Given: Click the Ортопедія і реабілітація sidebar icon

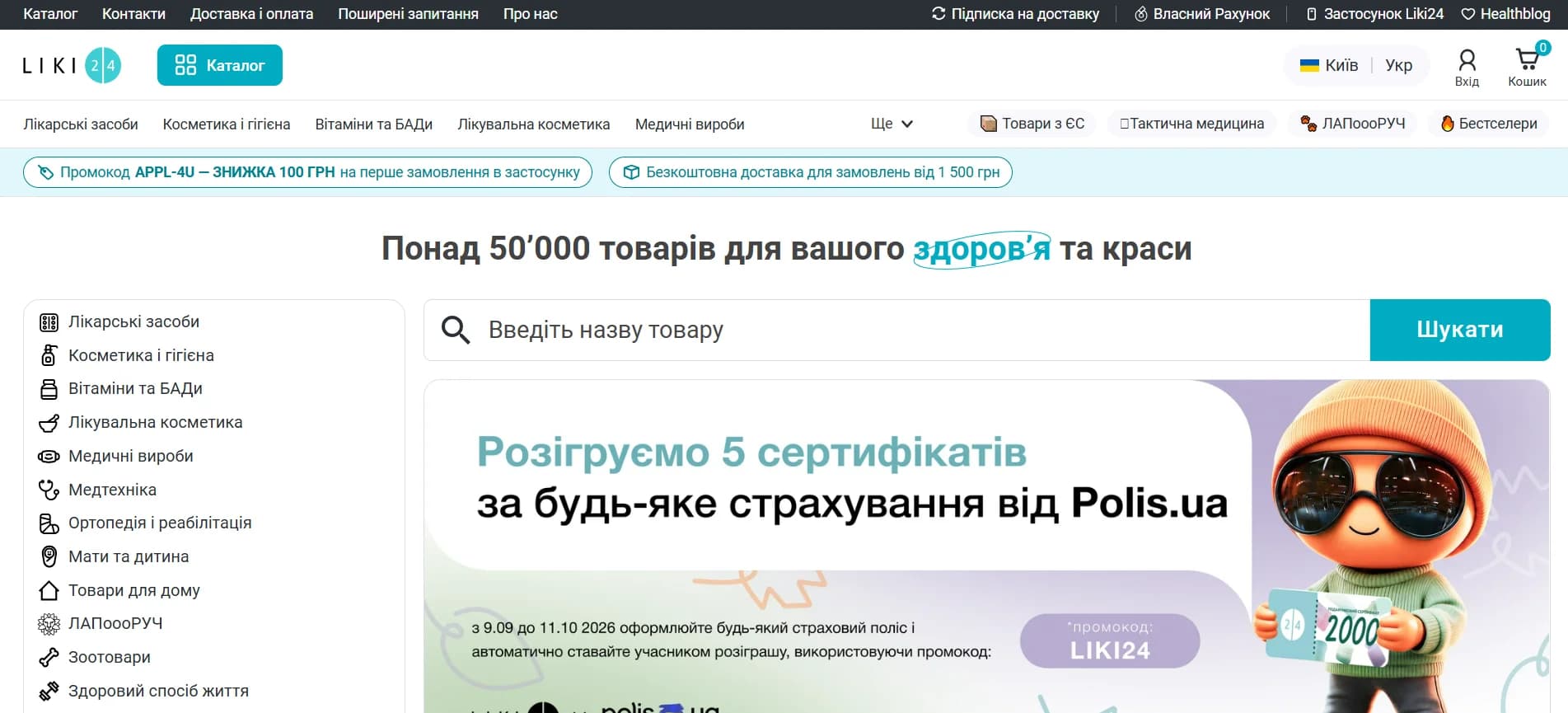Looking at the screenshot, I should click(x=49, y=523).
